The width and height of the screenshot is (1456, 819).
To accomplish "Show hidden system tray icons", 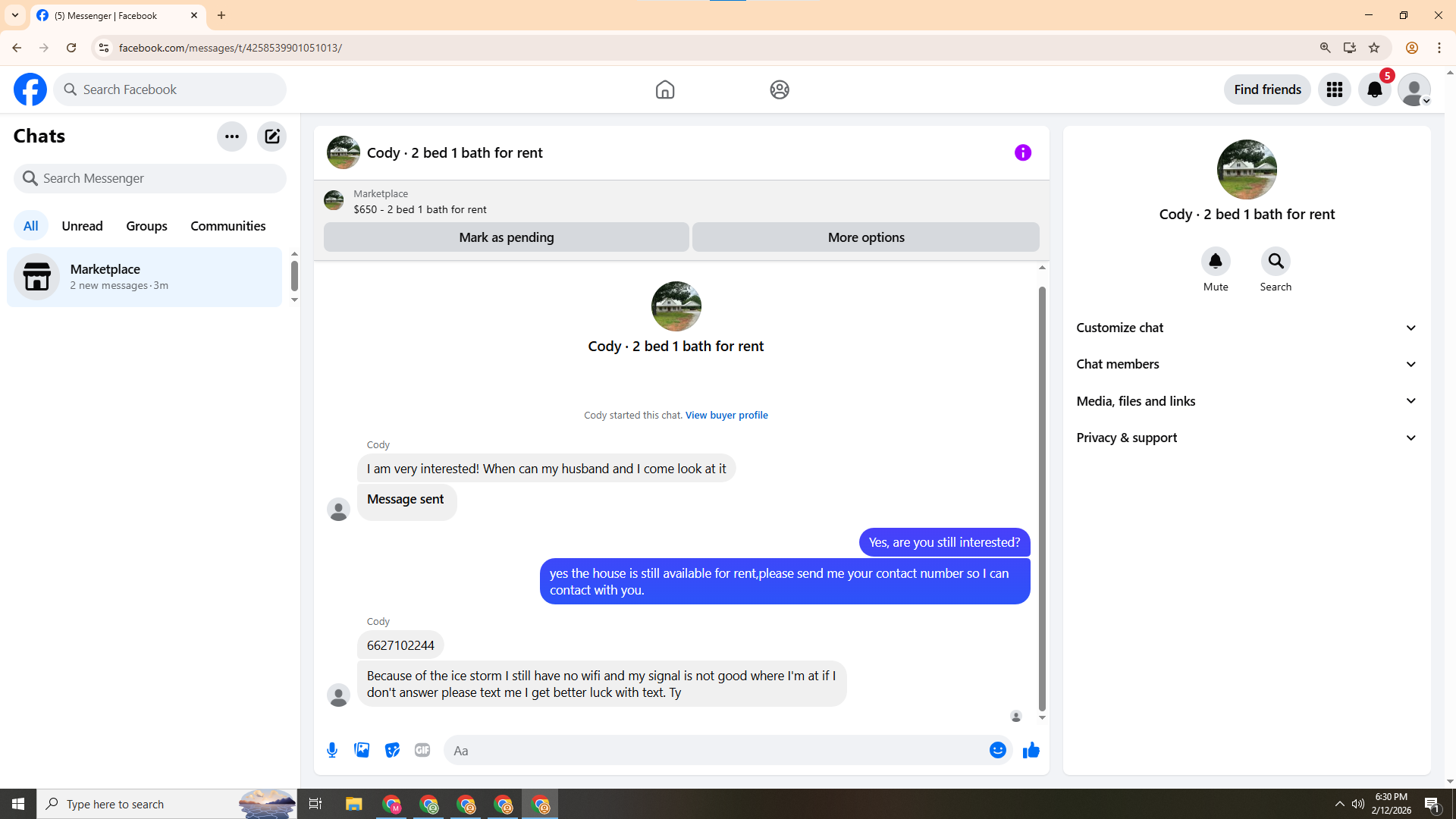I will coord(1339,804).
